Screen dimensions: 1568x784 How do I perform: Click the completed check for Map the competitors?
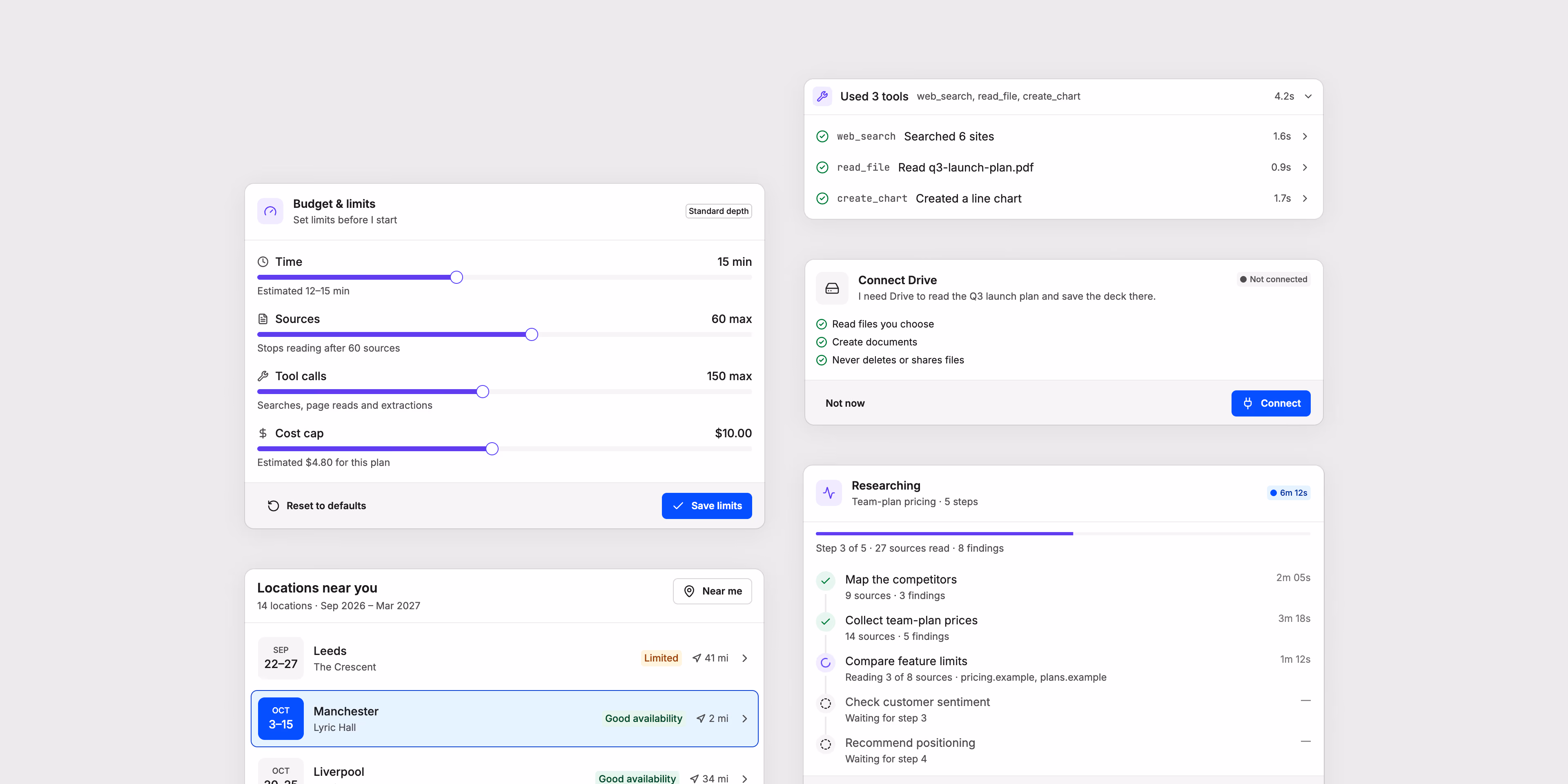click(826, 581)
